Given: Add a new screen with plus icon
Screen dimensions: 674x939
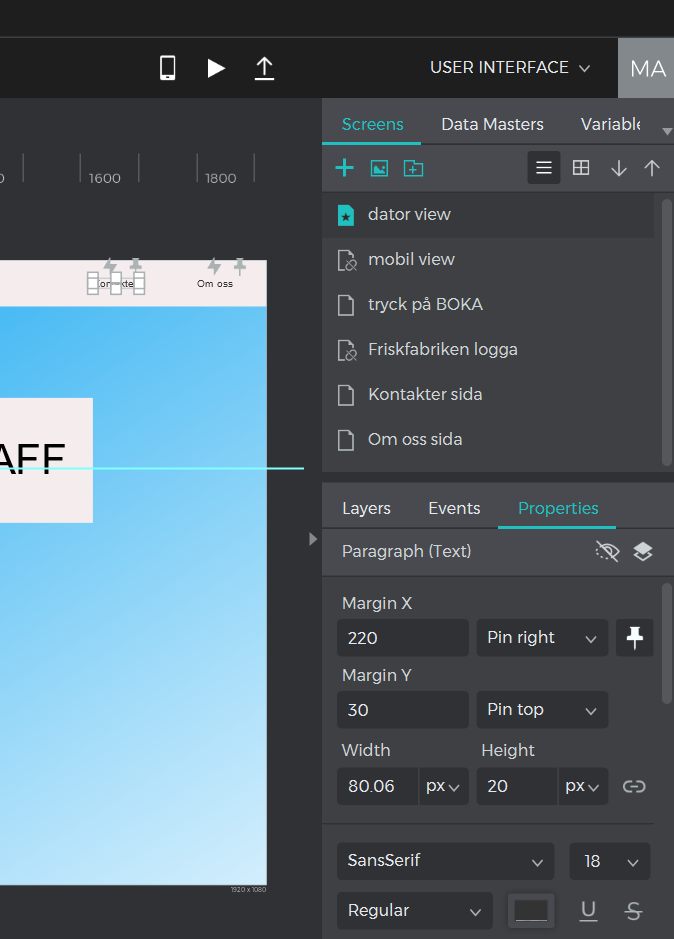Looking at the screenshot, I should coord(344,168).
